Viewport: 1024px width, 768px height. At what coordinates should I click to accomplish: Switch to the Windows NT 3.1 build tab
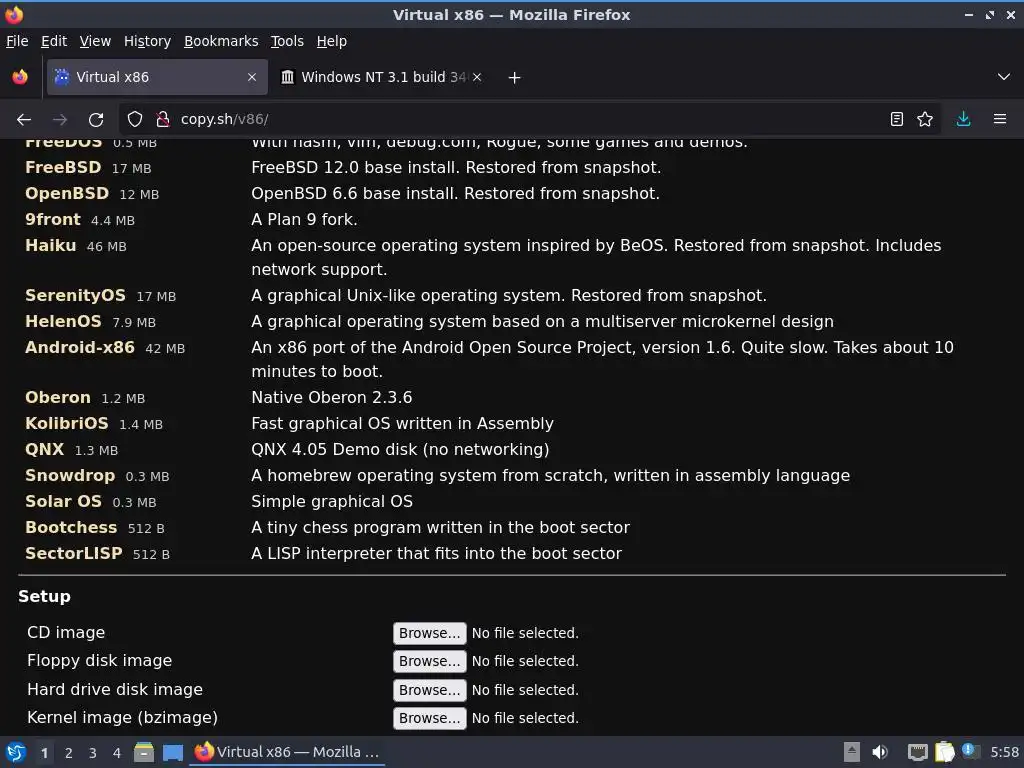coord(382,77)
